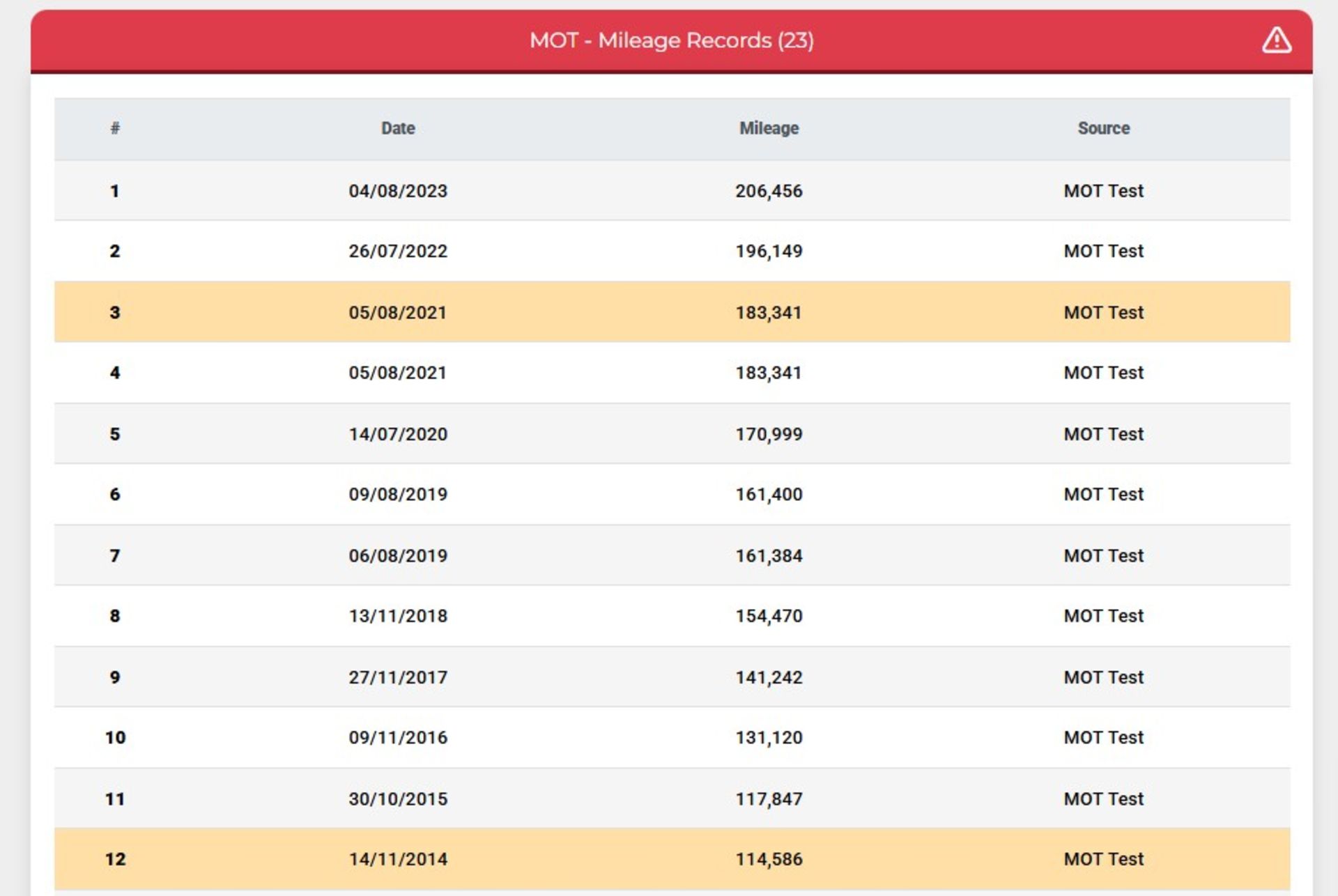Screen dimensions: 1338x896
Task: Click the Source column header
Action: tap(1103, 128)
